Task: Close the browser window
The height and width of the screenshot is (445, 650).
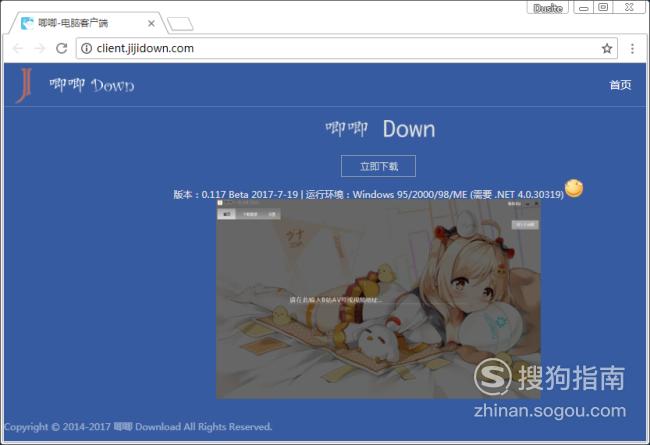Action: [629, 7]
